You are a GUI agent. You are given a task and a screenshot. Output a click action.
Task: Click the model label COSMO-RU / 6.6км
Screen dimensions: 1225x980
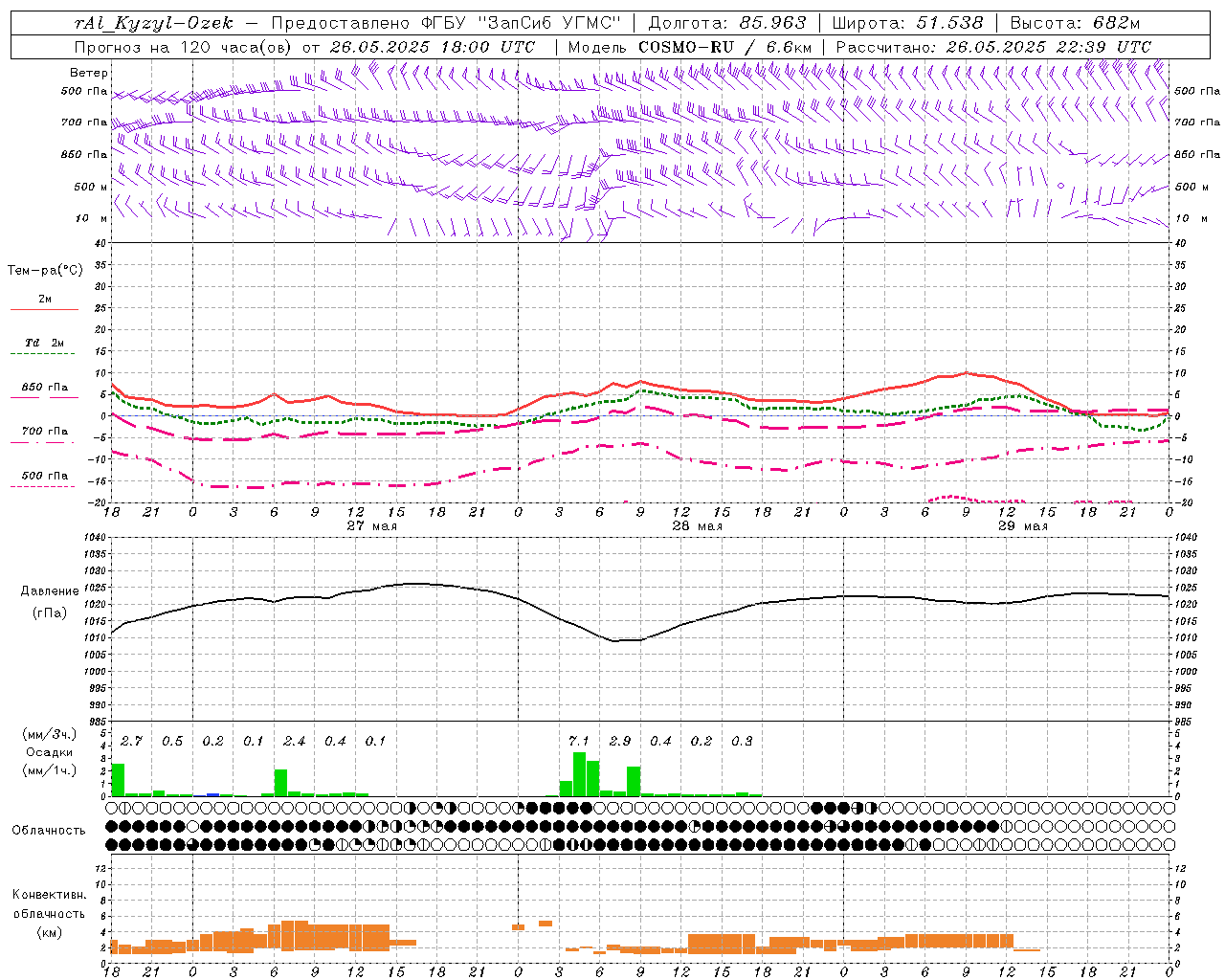pyautogui.click(x=725, y=47)
